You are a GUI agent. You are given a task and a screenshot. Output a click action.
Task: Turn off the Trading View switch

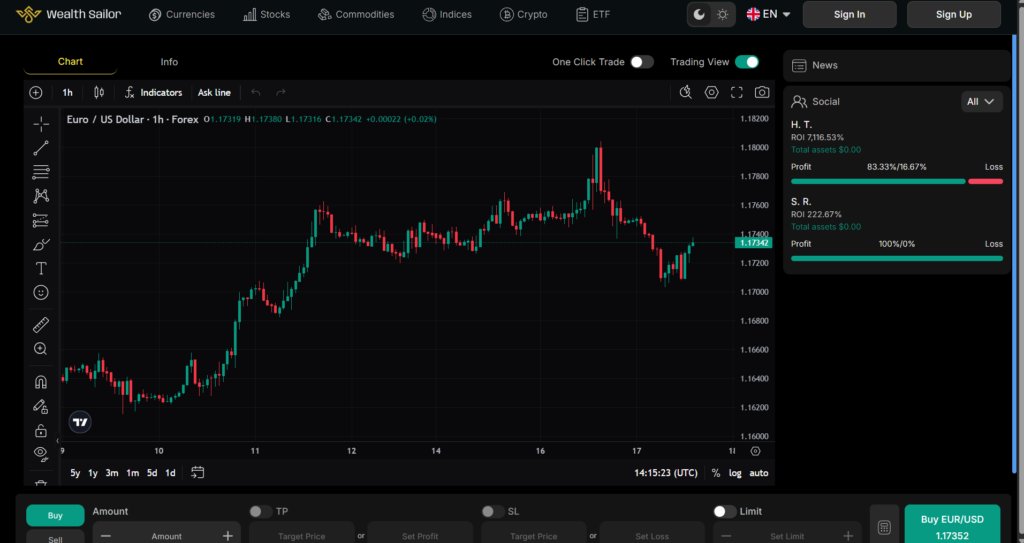point(746,62)
